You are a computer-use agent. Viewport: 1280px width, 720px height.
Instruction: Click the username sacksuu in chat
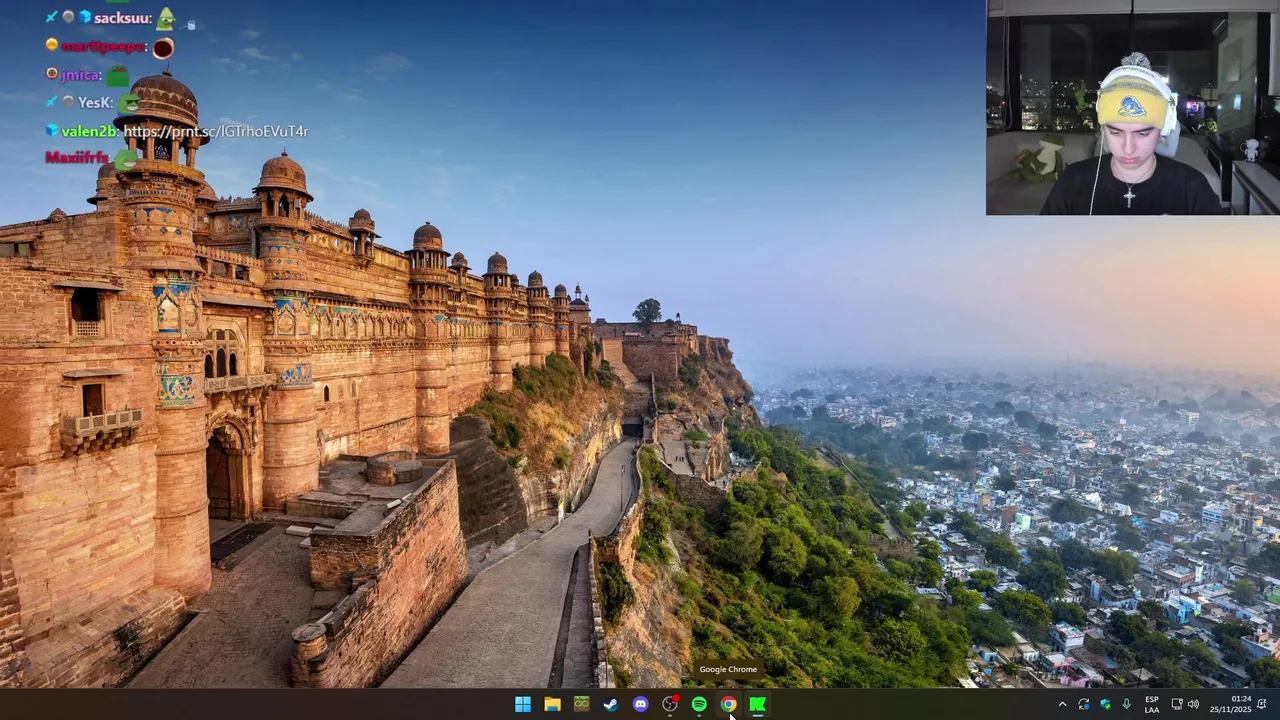[123, 18]
